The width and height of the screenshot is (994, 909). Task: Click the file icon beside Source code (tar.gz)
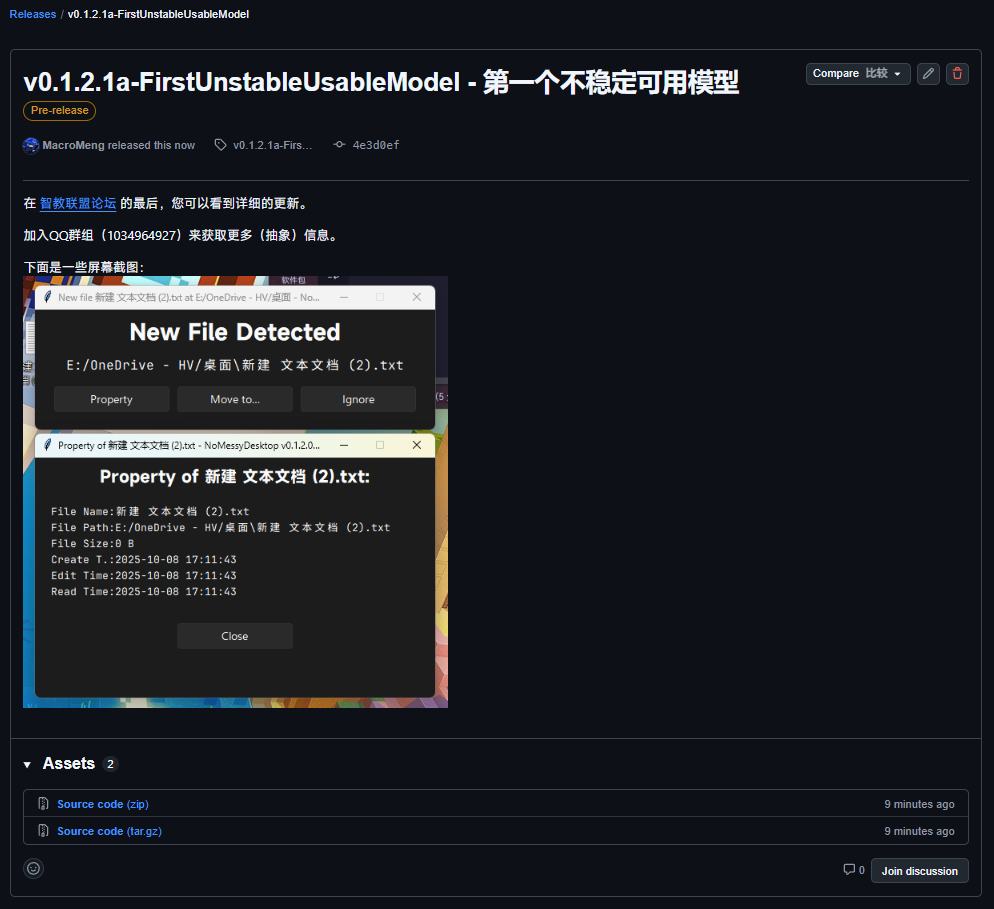[44, 831]
